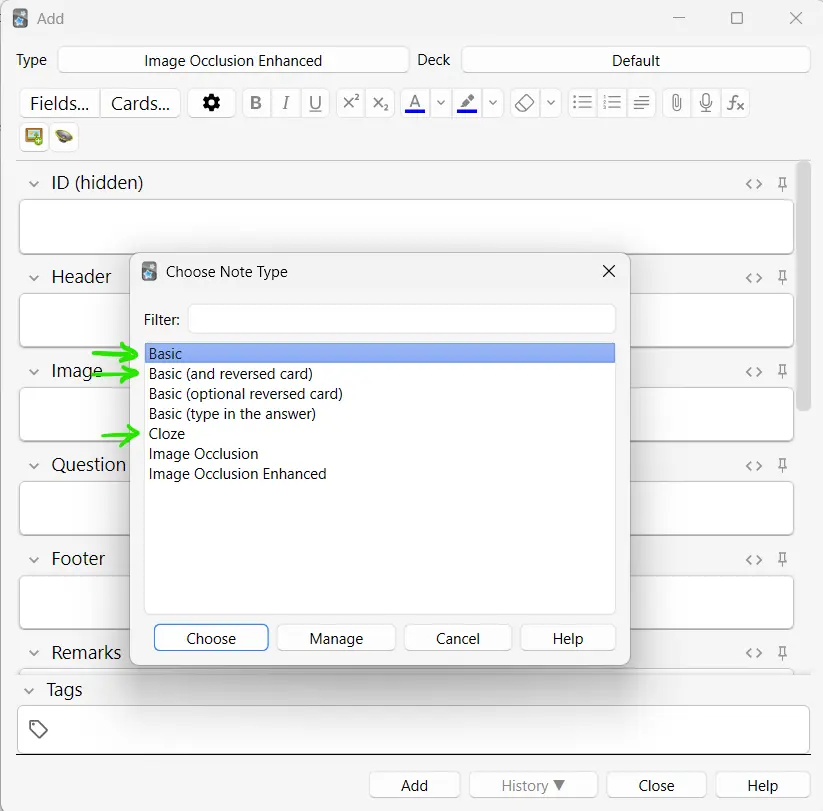This screenshot has height=811, width=823.
Task: Select the Cloze note type
Action: [x=379, y=434]
